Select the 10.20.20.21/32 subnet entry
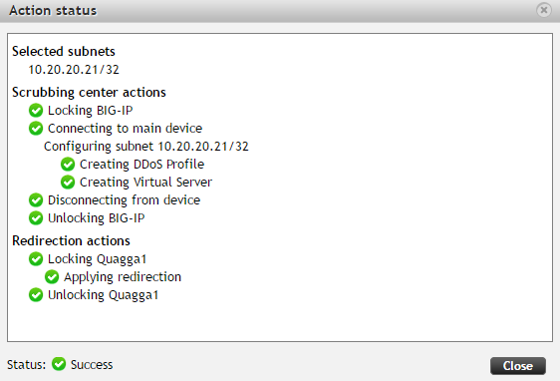The image size is (560, 381). 74,70
